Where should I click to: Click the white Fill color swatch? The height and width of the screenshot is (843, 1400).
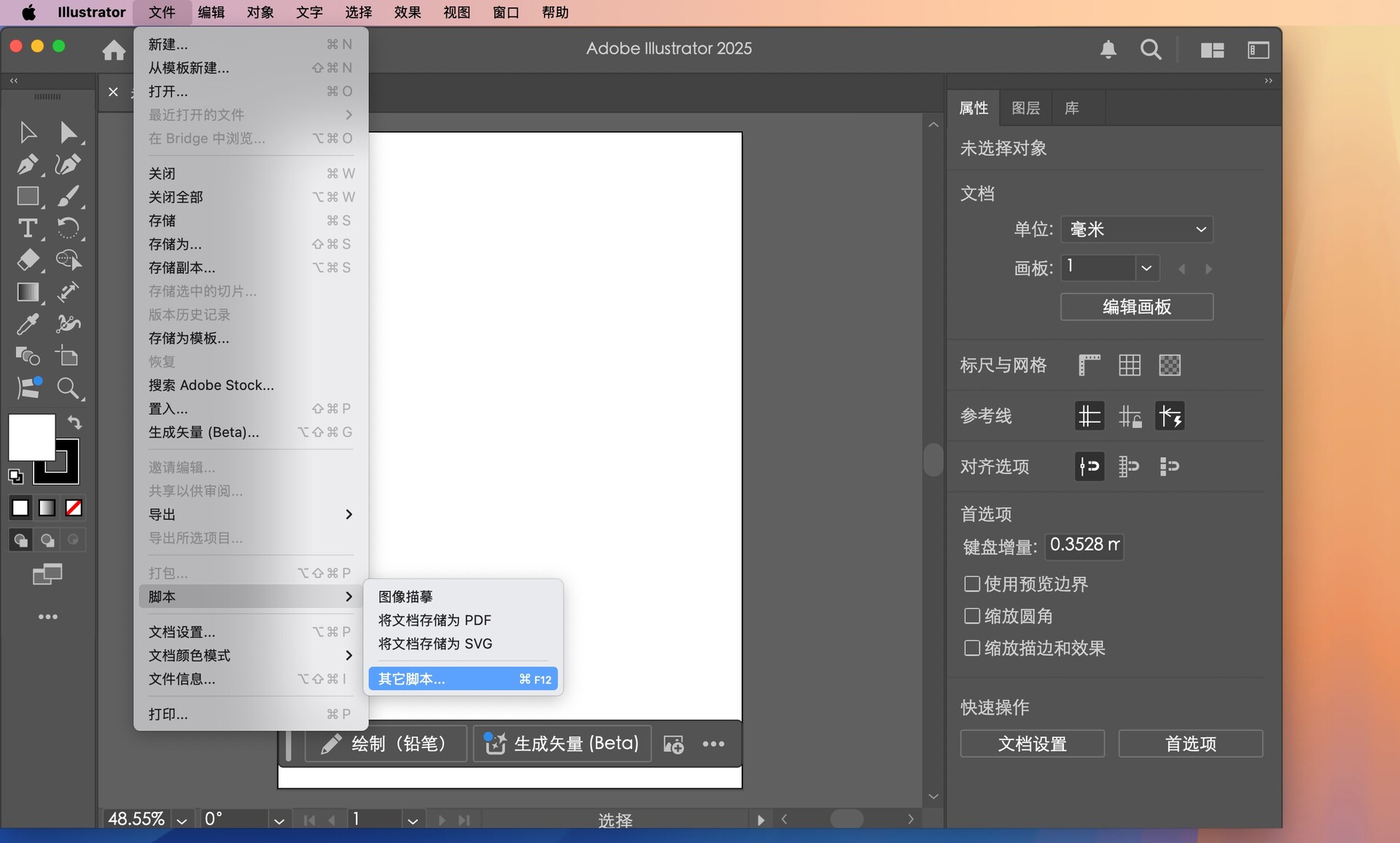(x=31, y=436)
